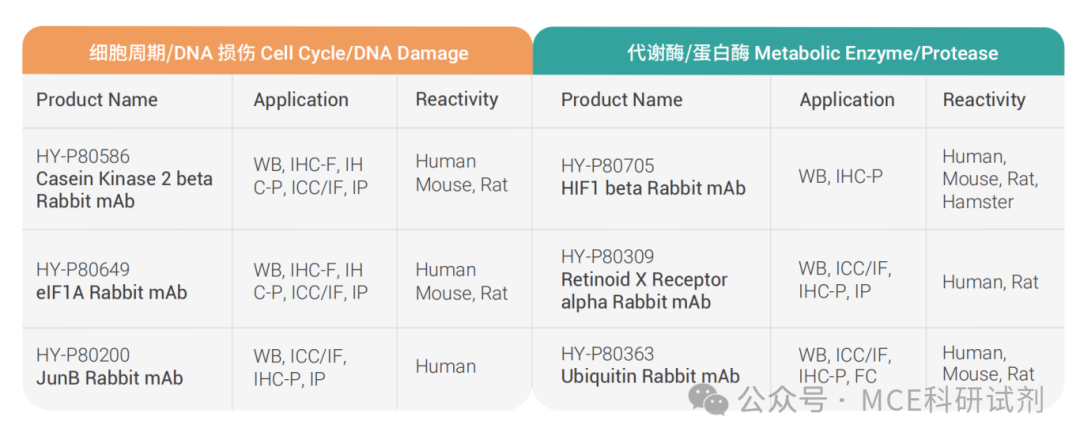Image resolution: width=1080 pixels, height=444 pixels.
Task: Open product HY-P80649 eIF1A Rabbit mAb
Action: pos(112,281)
